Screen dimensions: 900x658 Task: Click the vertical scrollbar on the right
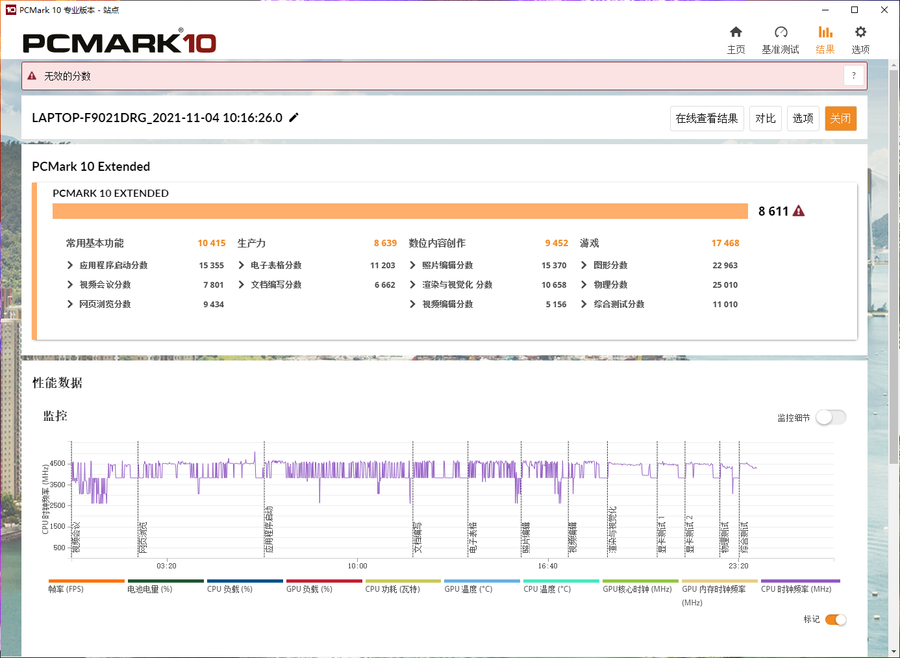[x=893, y=300]
